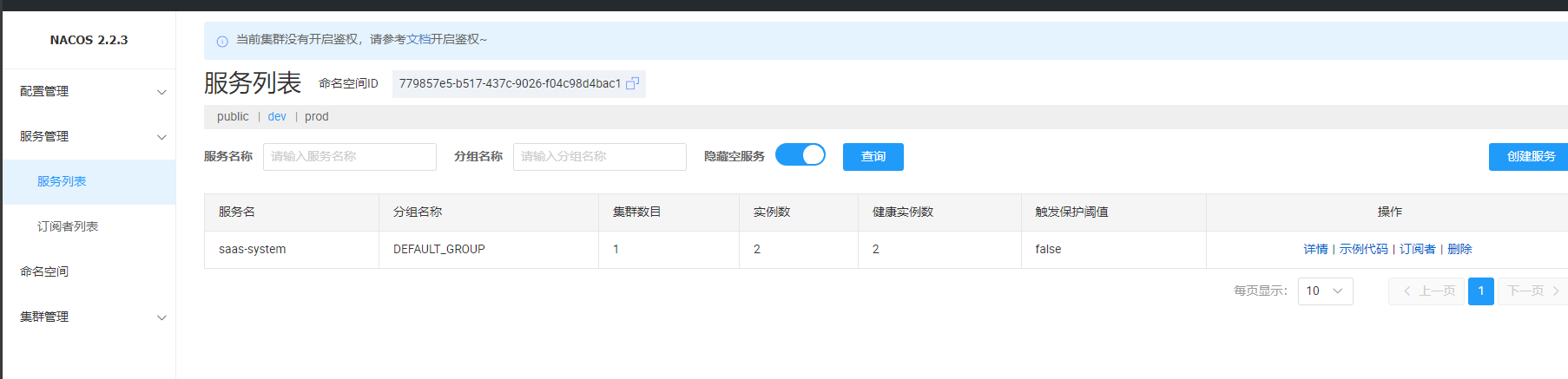Open 详情 for saas-system service
This screenshot has height=379, width=1568.
click(x=1315, y=249)
